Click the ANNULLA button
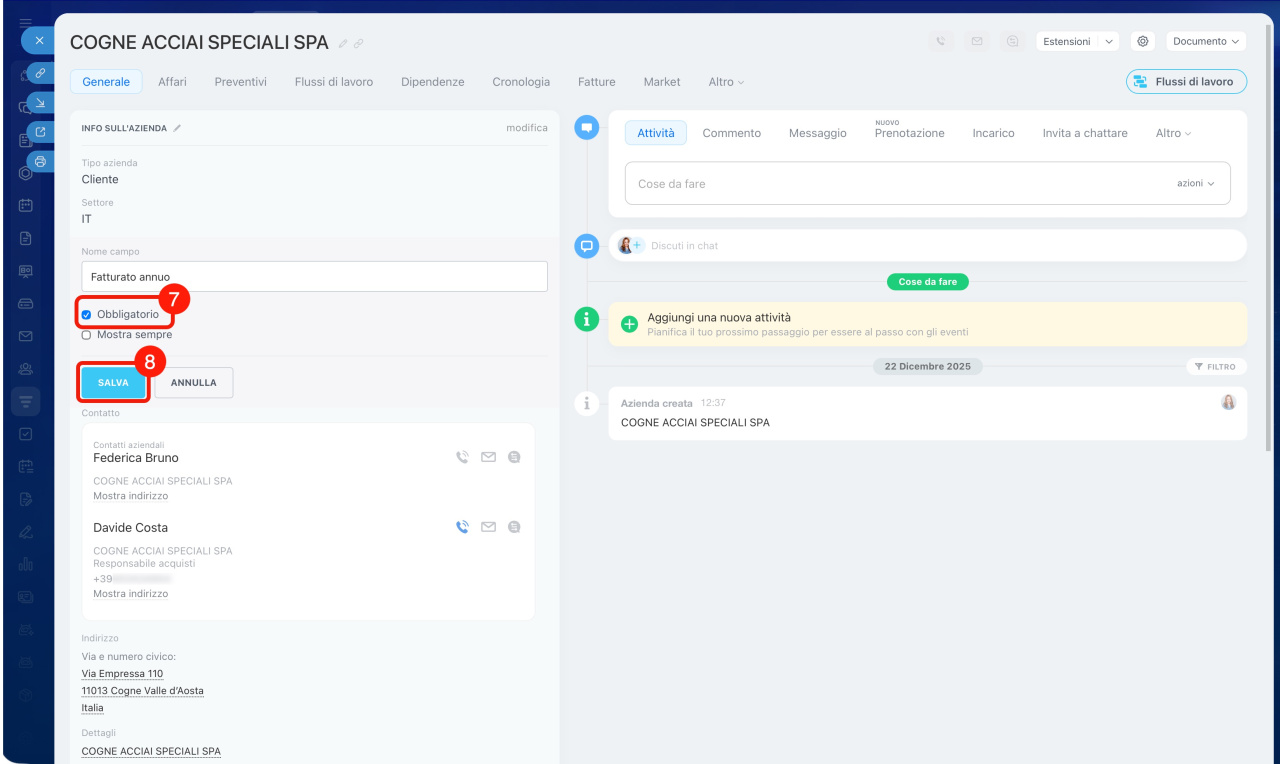Screen dimensions: 1280x764 (x=193, y=383)
